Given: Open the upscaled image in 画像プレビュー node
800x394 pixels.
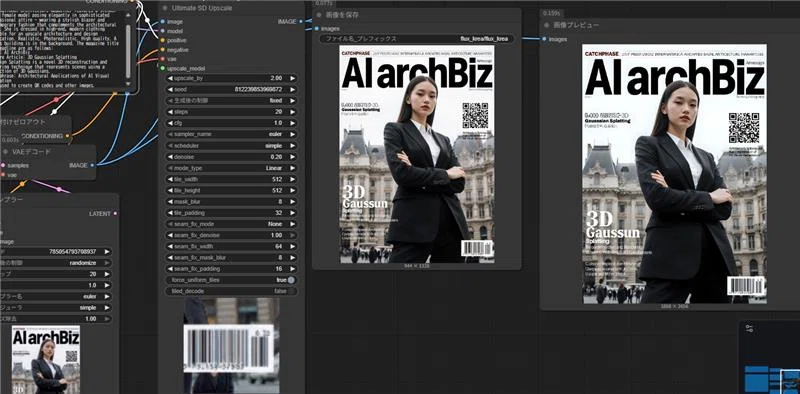Looking at the screenshot, I should tap(674, 174).
